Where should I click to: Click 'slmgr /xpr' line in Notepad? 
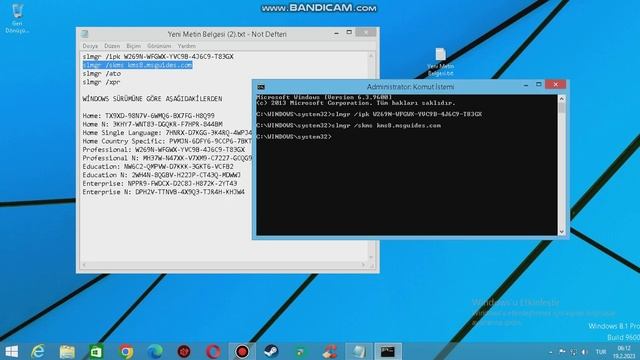click(x=101, y=82)
